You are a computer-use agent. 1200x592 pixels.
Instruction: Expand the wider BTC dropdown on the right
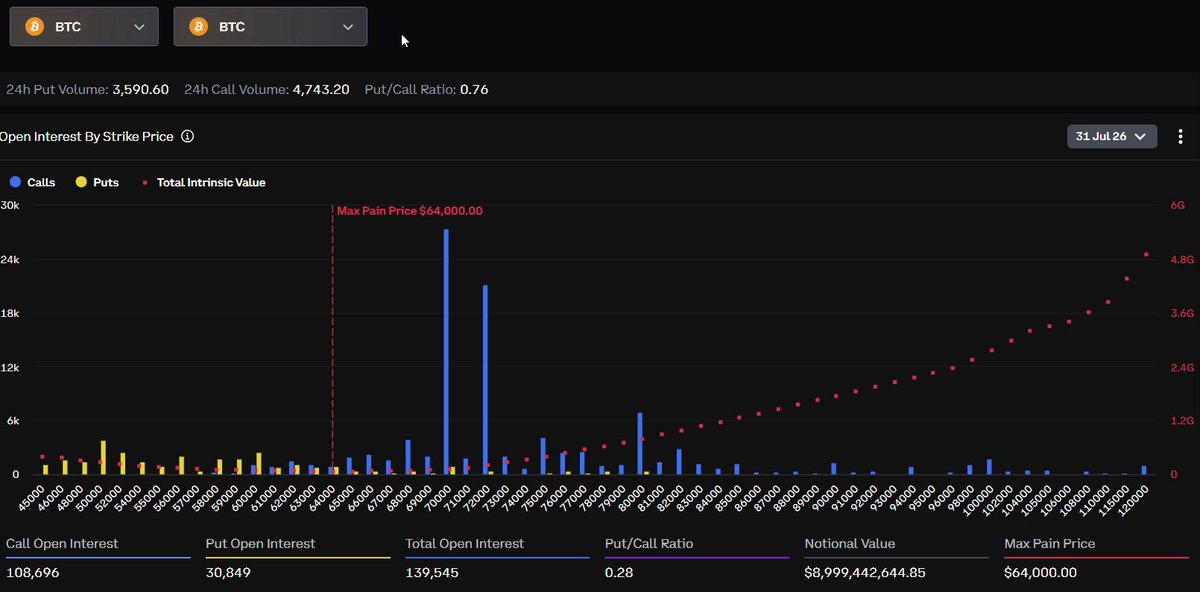(270, 27)
